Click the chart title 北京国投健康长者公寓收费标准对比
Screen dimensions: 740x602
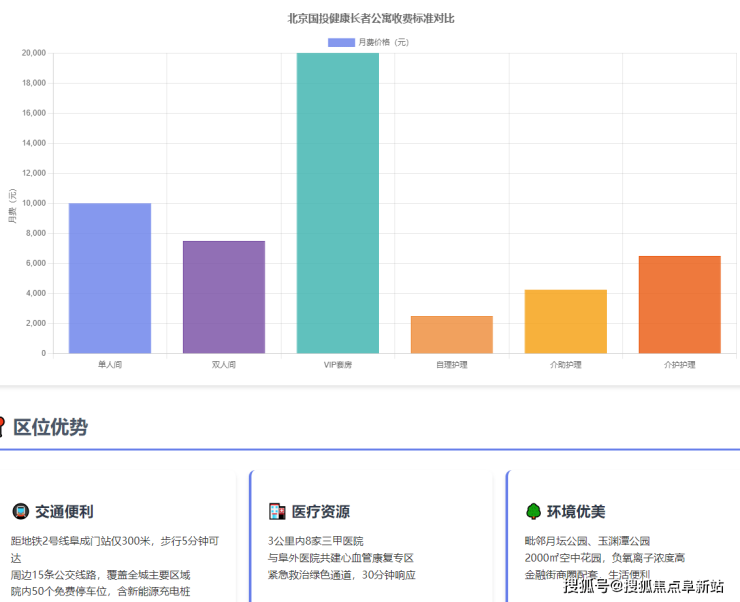(370, 18)
